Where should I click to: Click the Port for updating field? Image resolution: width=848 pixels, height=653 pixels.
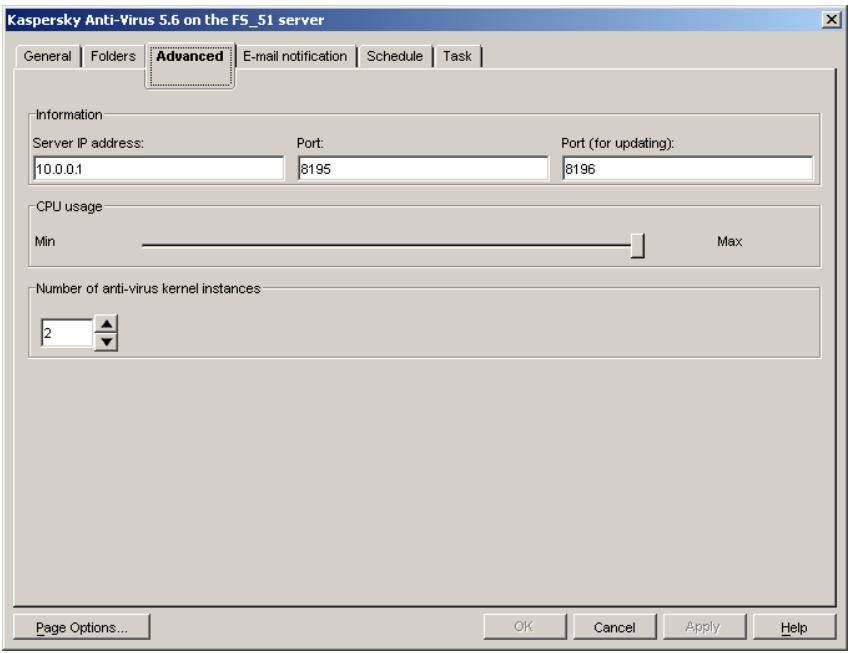[x=687, y=169]
